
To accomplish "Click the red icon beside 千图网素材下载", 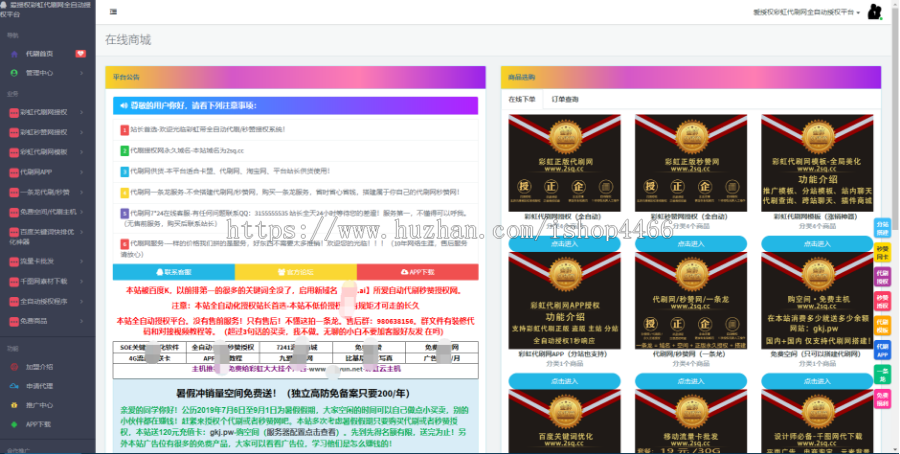I will [14, 281].
